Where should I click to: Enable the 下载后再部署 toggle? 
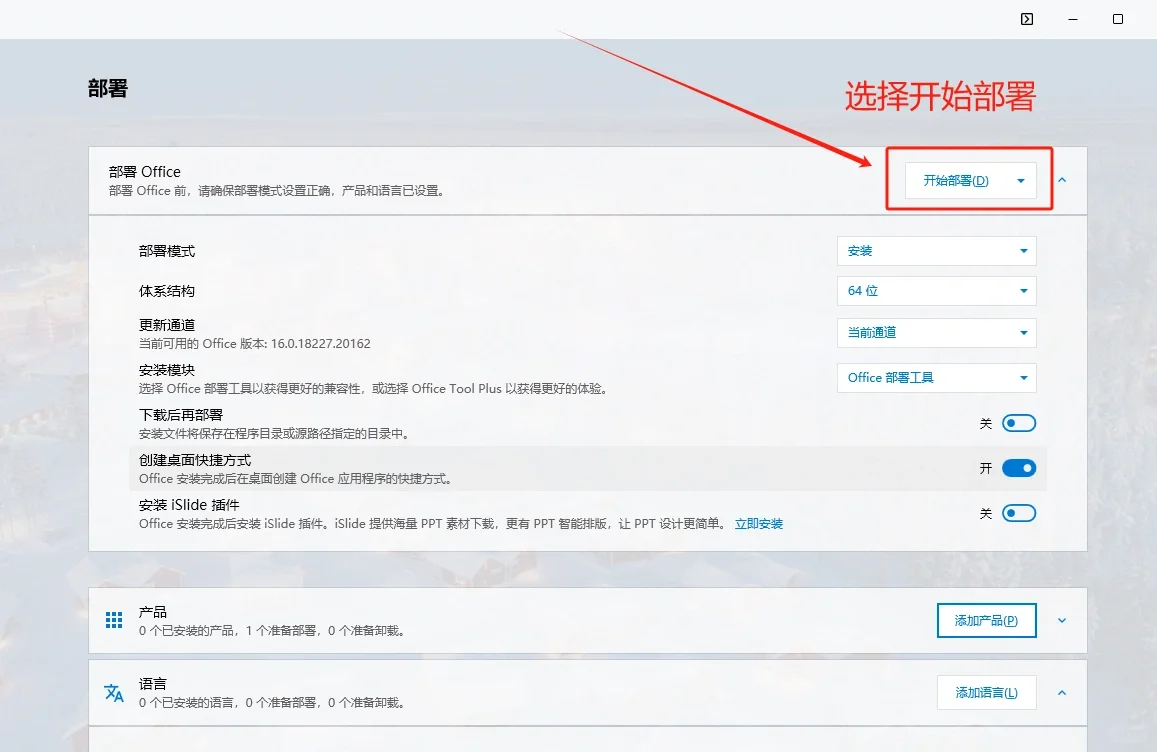1019,423
